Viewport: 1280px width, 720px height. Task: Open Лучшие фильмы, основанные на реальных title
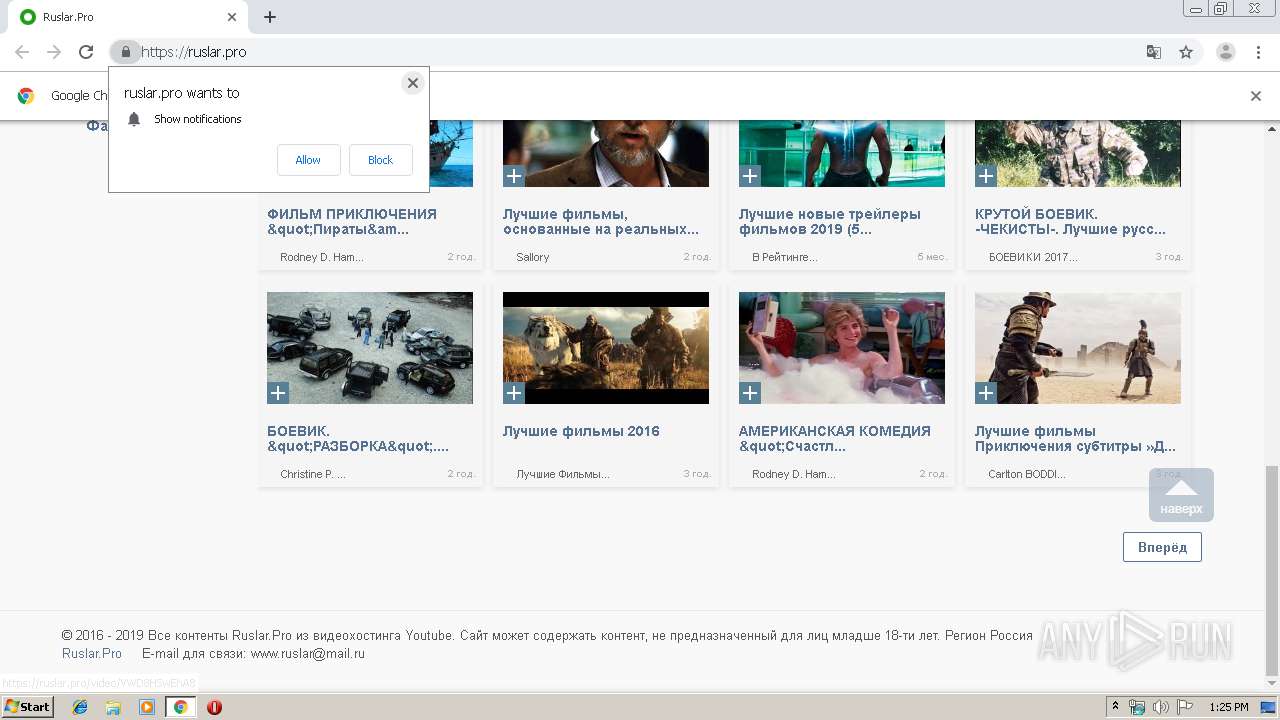point(601,221)
